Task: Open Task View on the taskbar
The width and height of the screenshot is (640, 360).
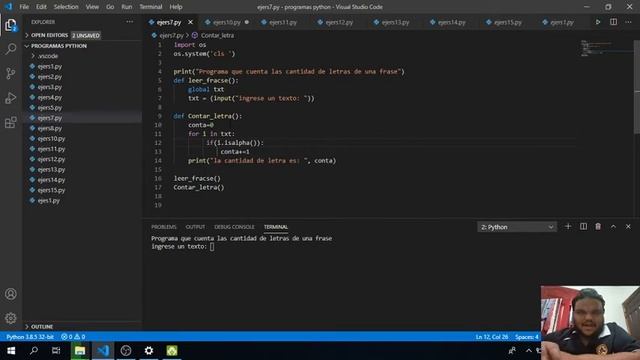Action: point(56,351)
